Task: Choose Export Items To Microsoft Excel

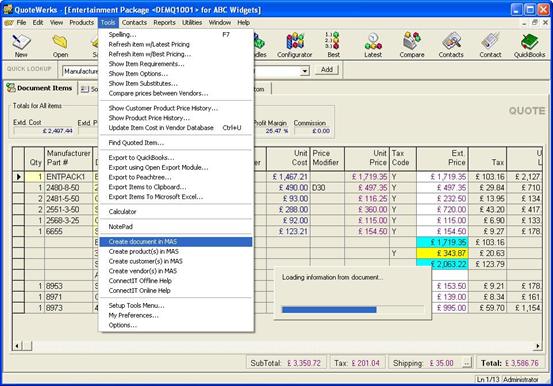Action: coord(176,197)
